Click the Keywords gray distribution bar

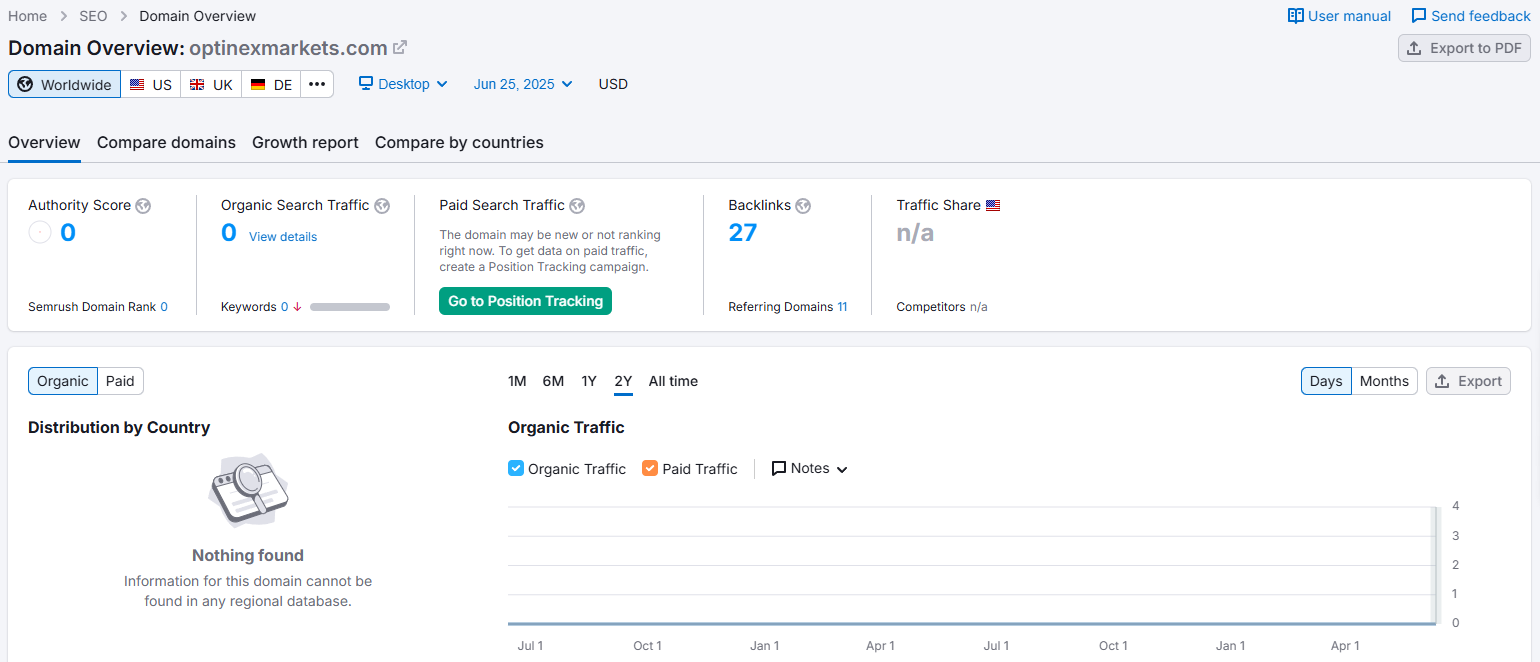350,307
